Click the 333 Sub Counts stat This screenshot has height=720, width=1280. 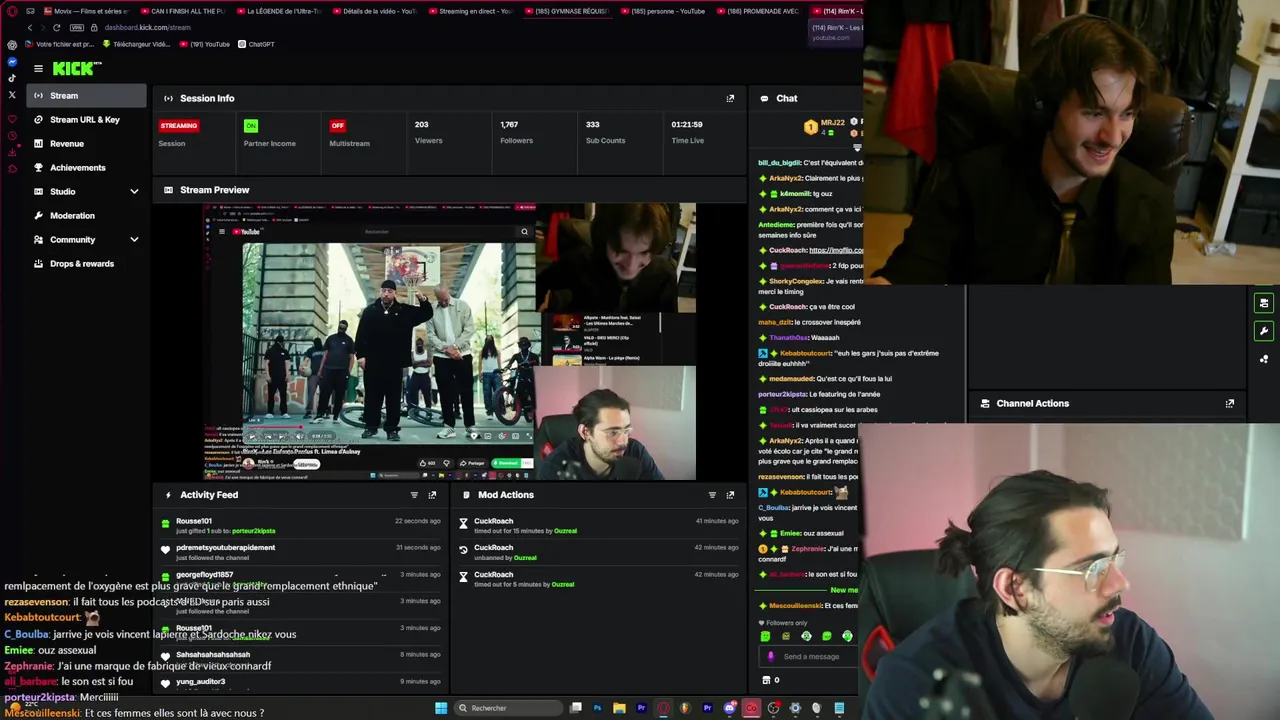605,132
